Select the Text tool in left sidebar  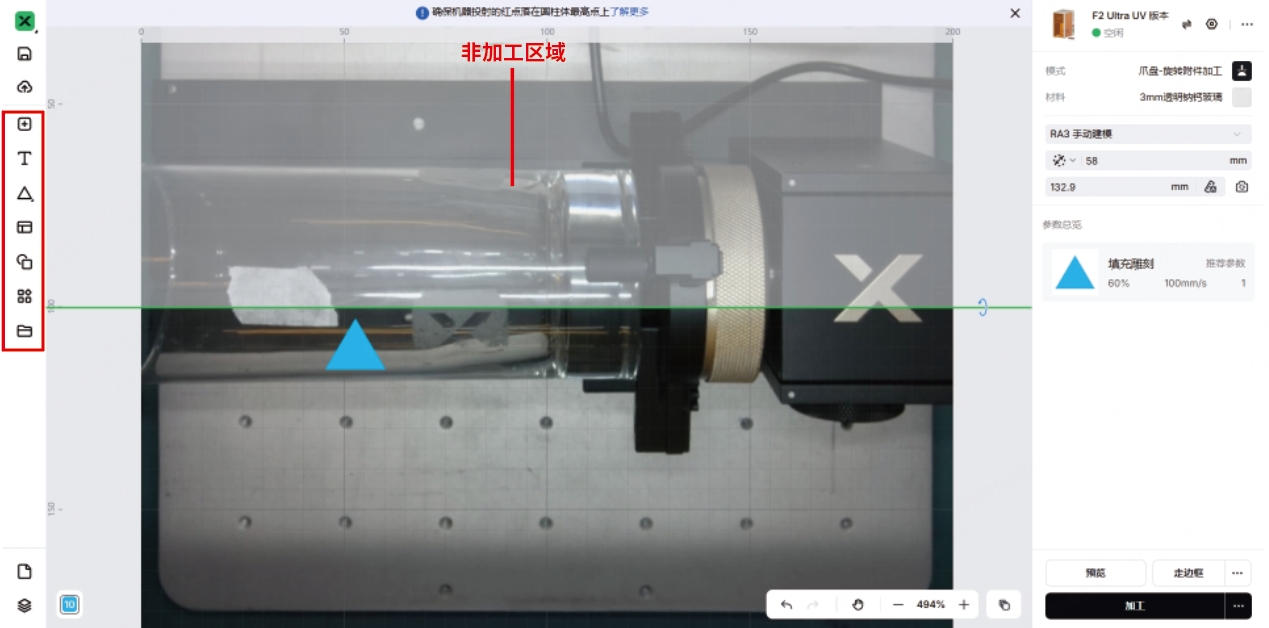click(x=25, y=158)
